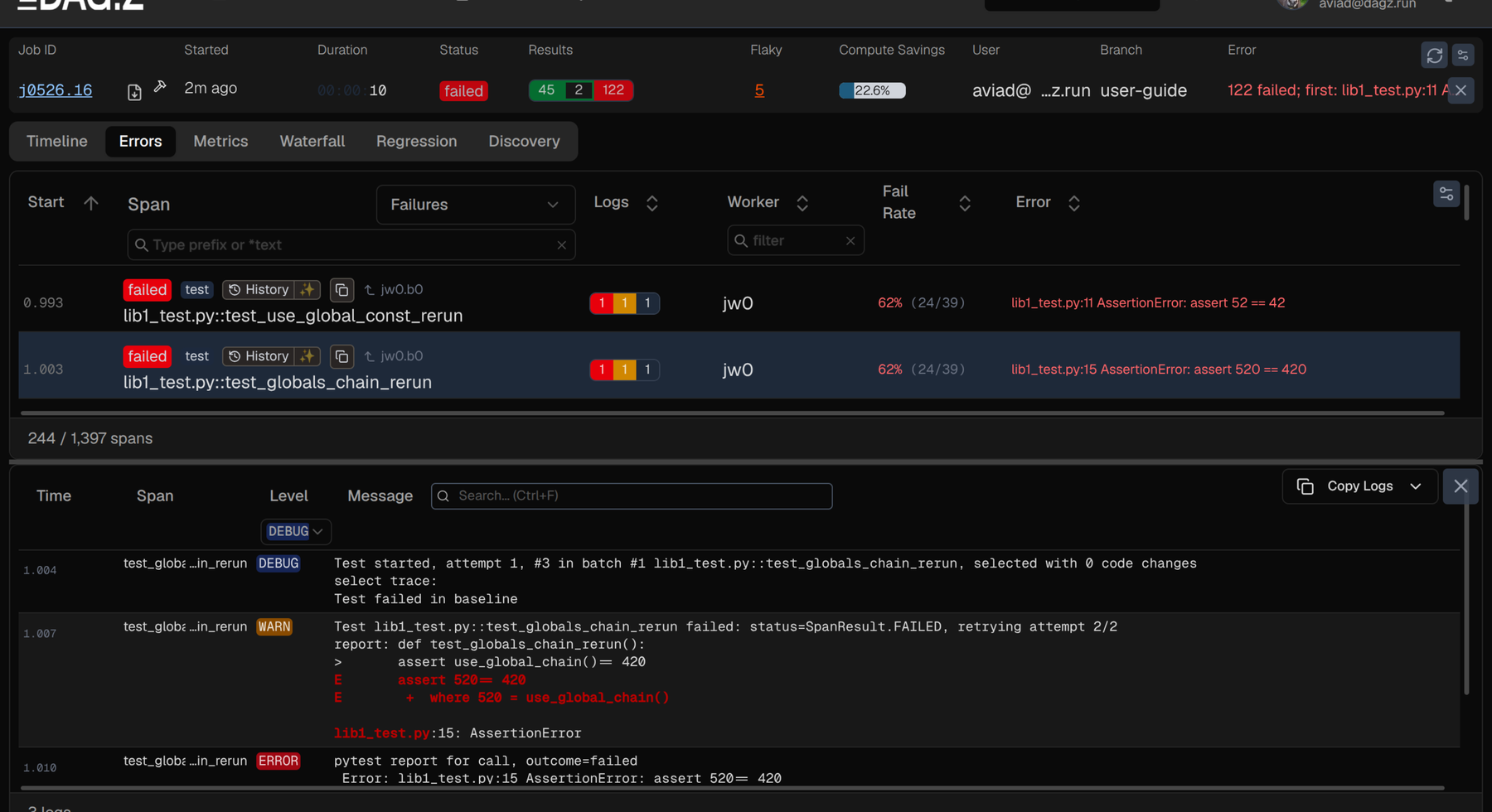1492x812 pixels.
Task: Select the Errors tab
Action: point(140,142)
